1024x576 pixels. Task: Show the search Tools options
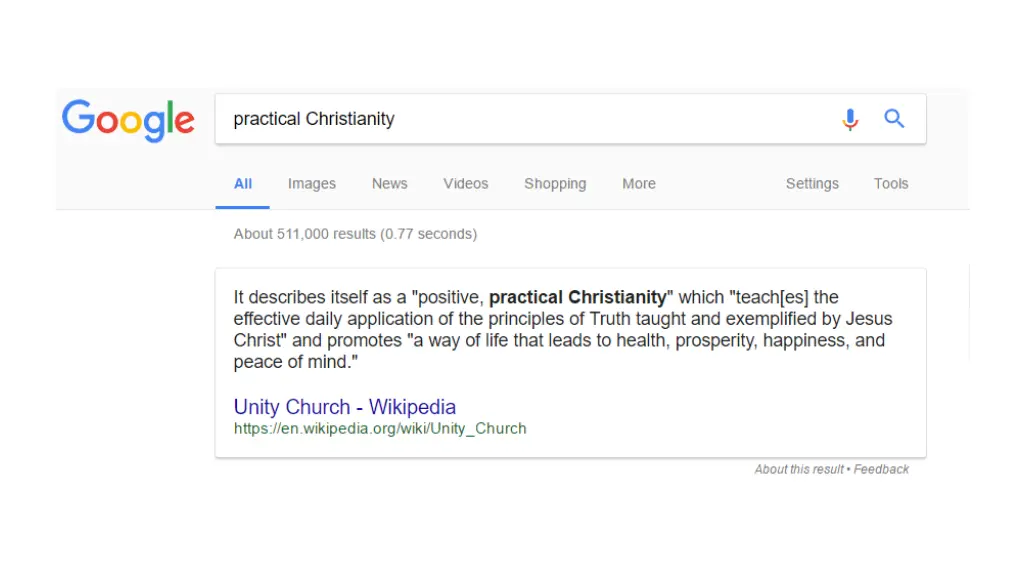click(891, 184)
